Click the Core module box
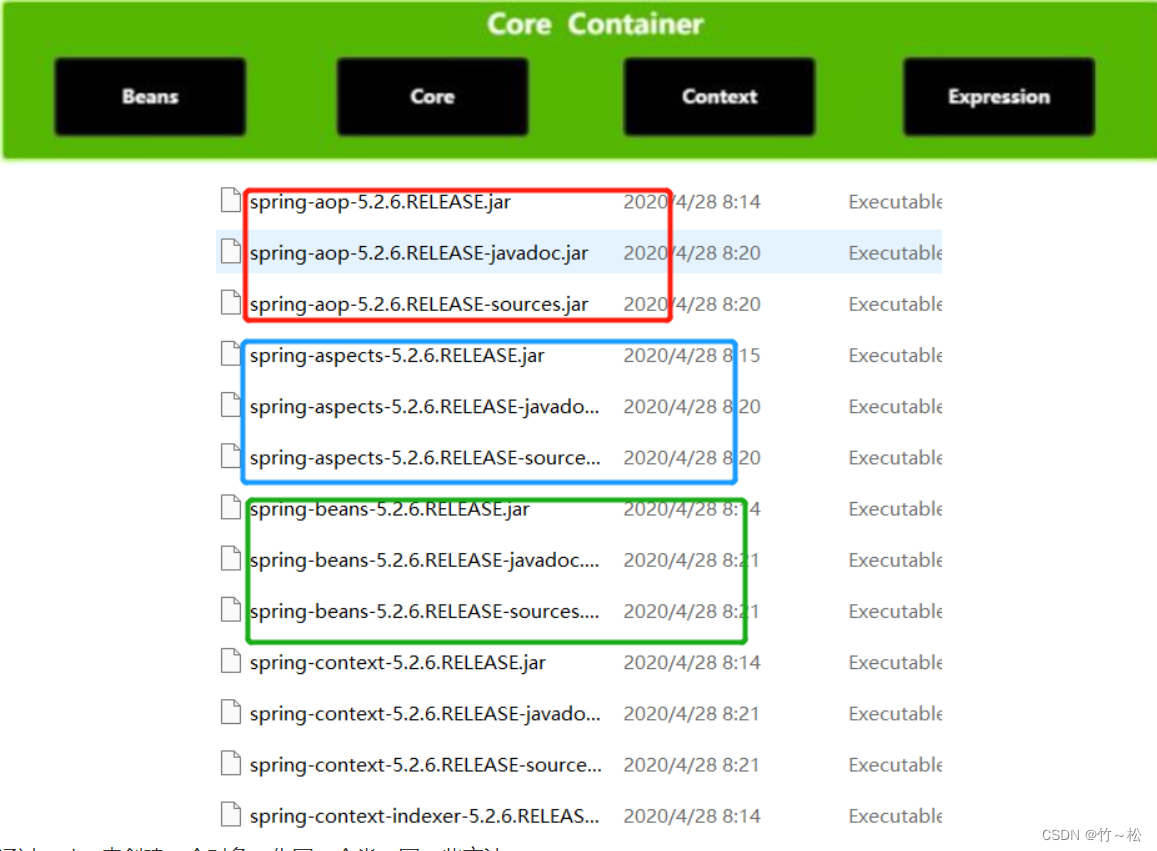Viewport: 1157px width, 851px height. (x=432, y=97)
